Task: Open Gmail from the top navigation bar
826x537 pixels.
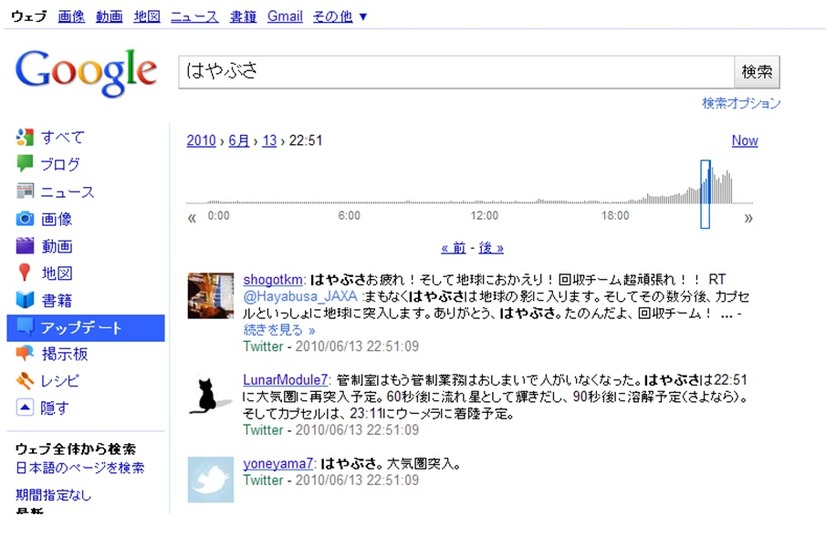Action: pyautogui.click(x=285, y=16)
